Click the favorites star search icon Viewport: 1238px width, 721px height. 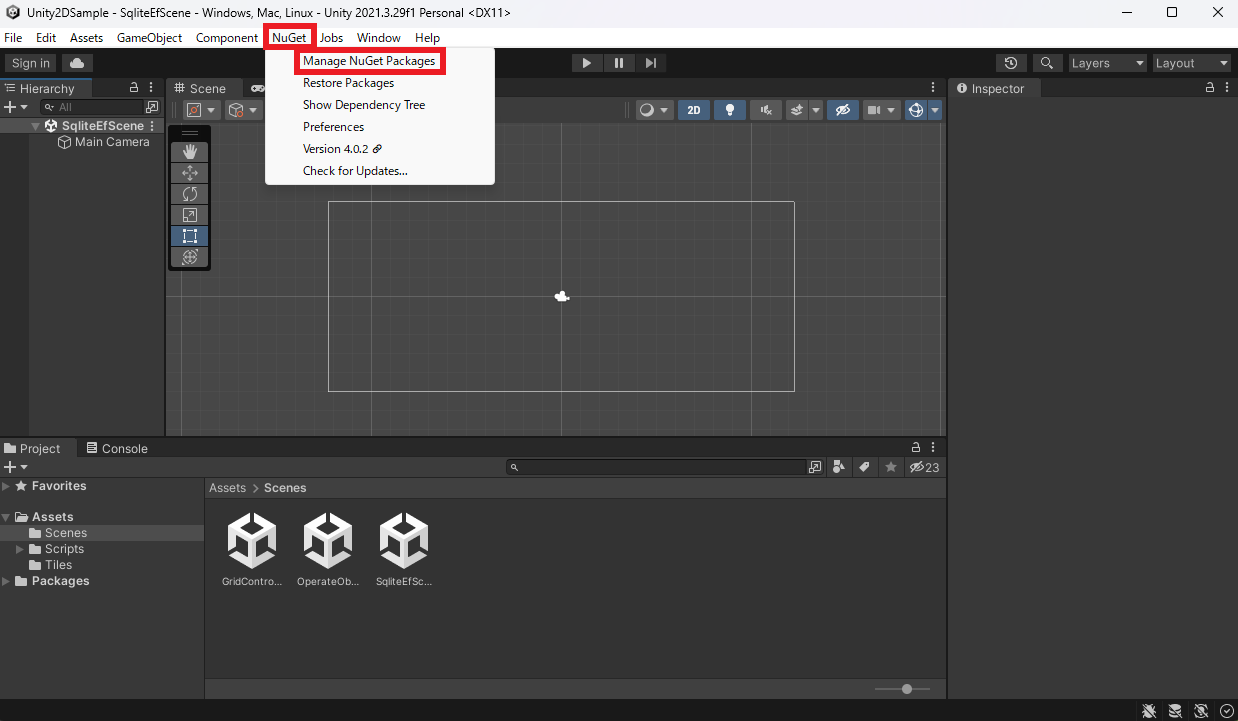(890, 467)
